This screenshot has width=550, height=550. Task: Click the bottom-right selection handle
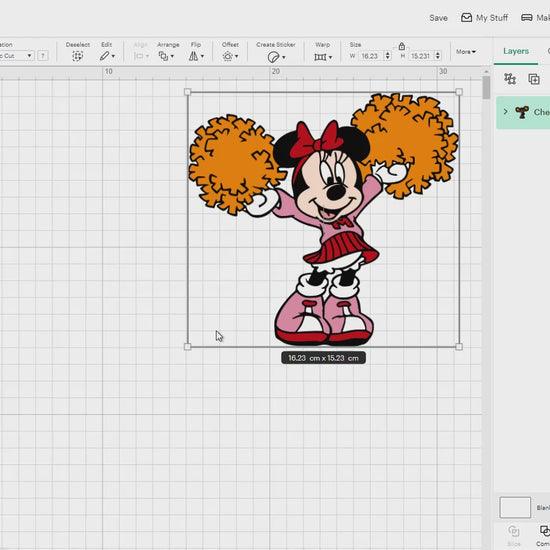459,347
